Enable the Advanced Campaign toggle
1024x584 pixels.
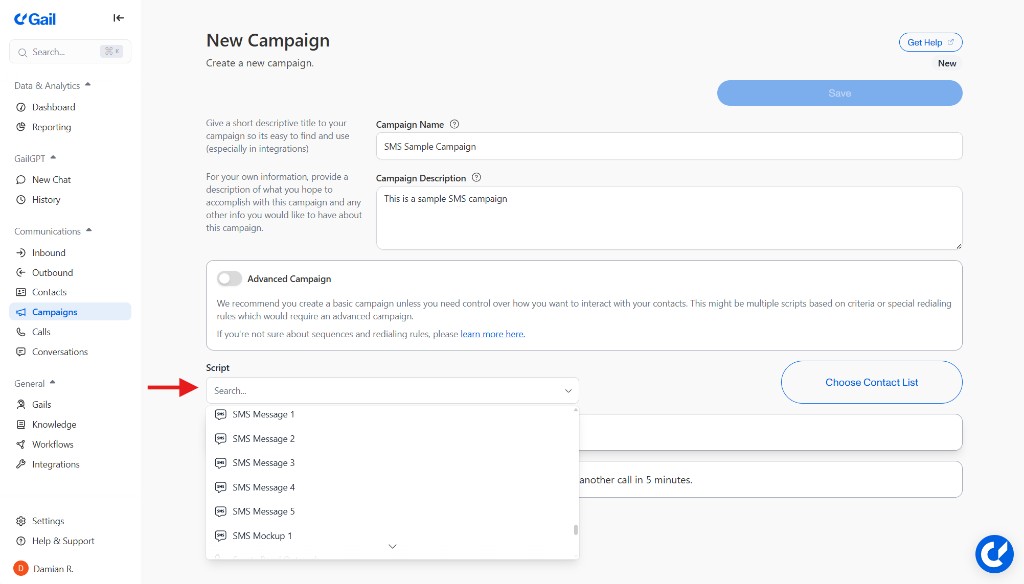(229, 278)
